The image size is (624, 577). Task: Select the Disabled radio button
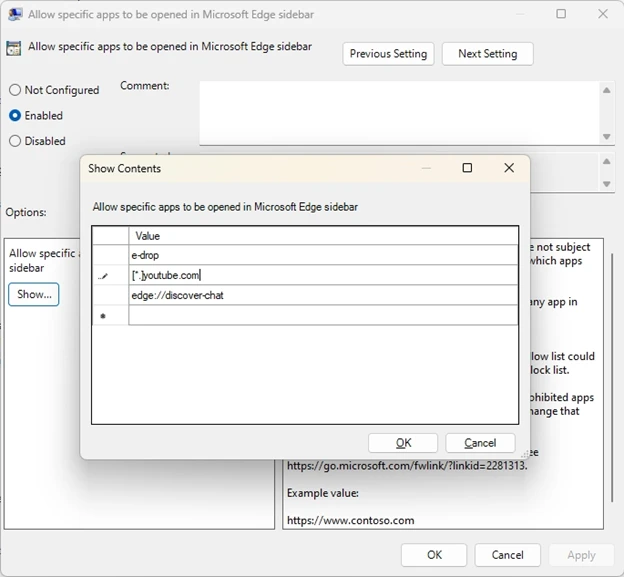[15, 141]
